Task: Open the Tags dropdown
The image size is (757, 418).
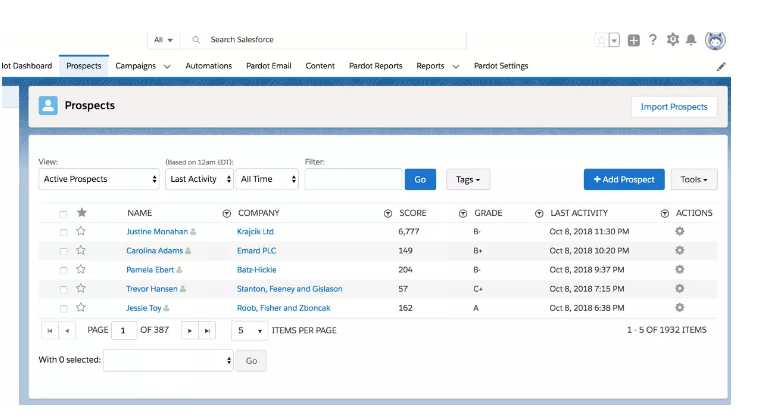Action: [468, 180]
